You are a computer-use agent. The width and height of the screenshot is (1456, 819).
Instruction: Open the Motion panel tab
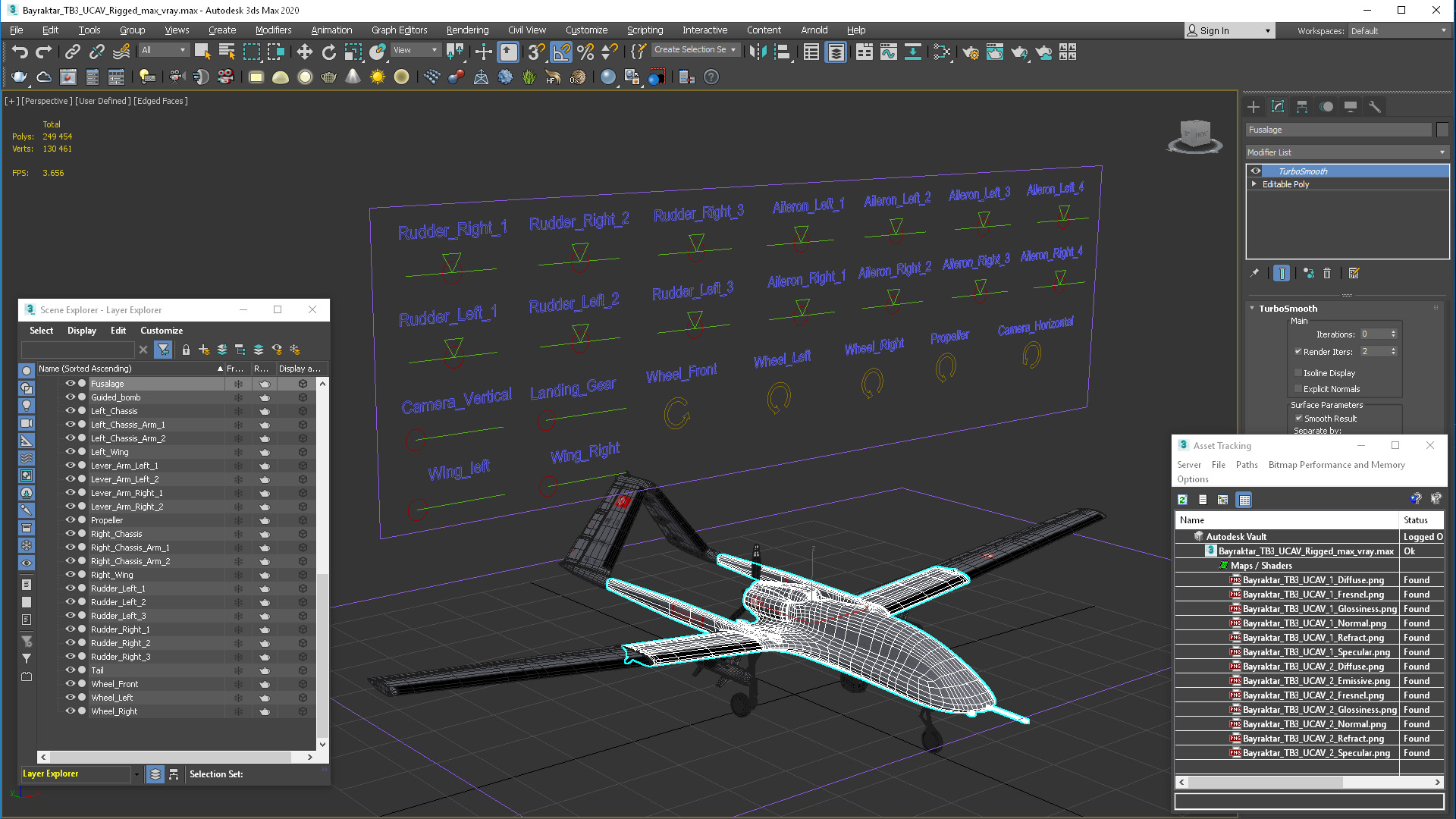[x=1326, y=107]
